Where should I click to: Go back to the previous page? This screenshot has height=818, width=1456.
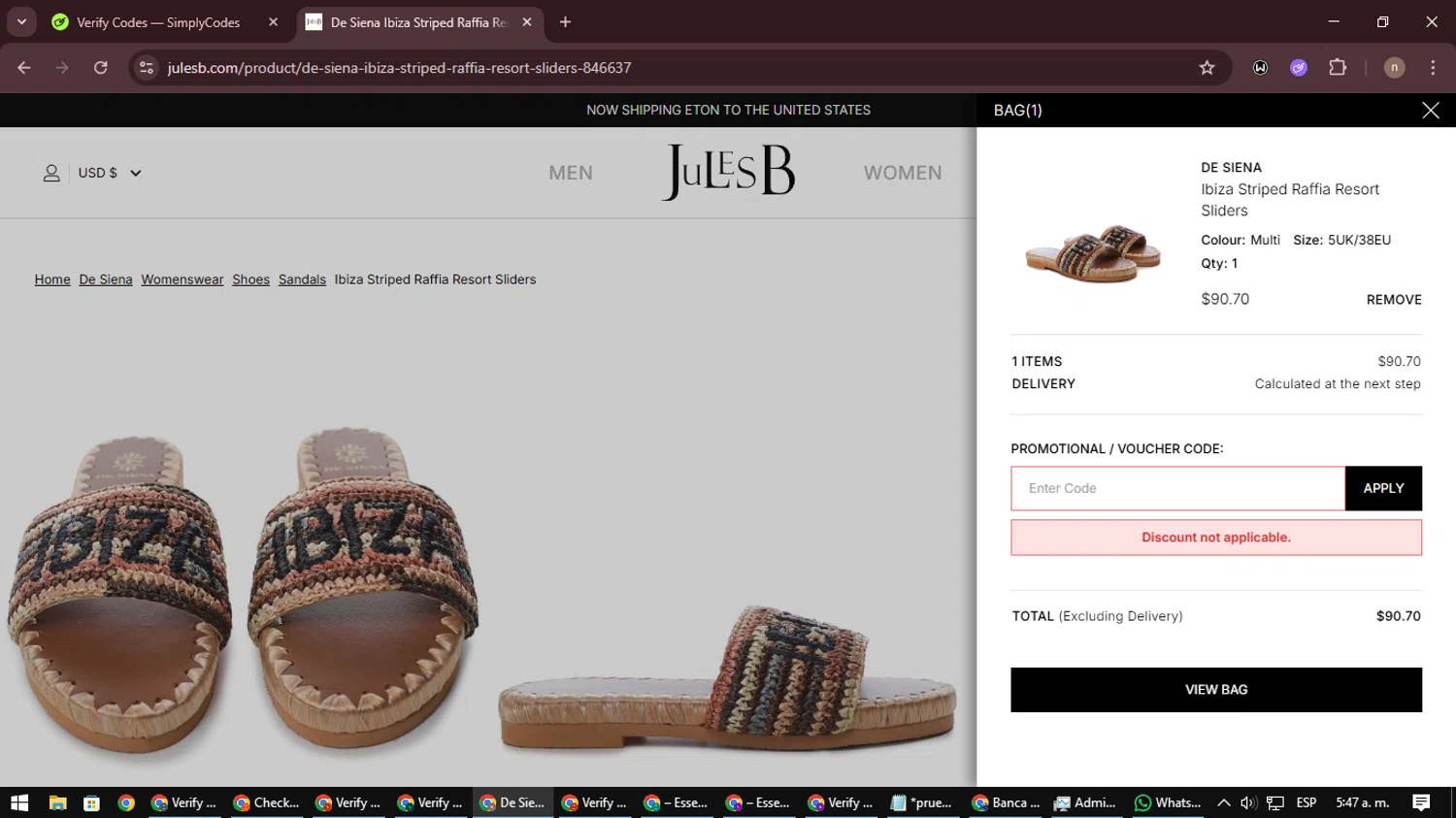click(x=24, y=68)
